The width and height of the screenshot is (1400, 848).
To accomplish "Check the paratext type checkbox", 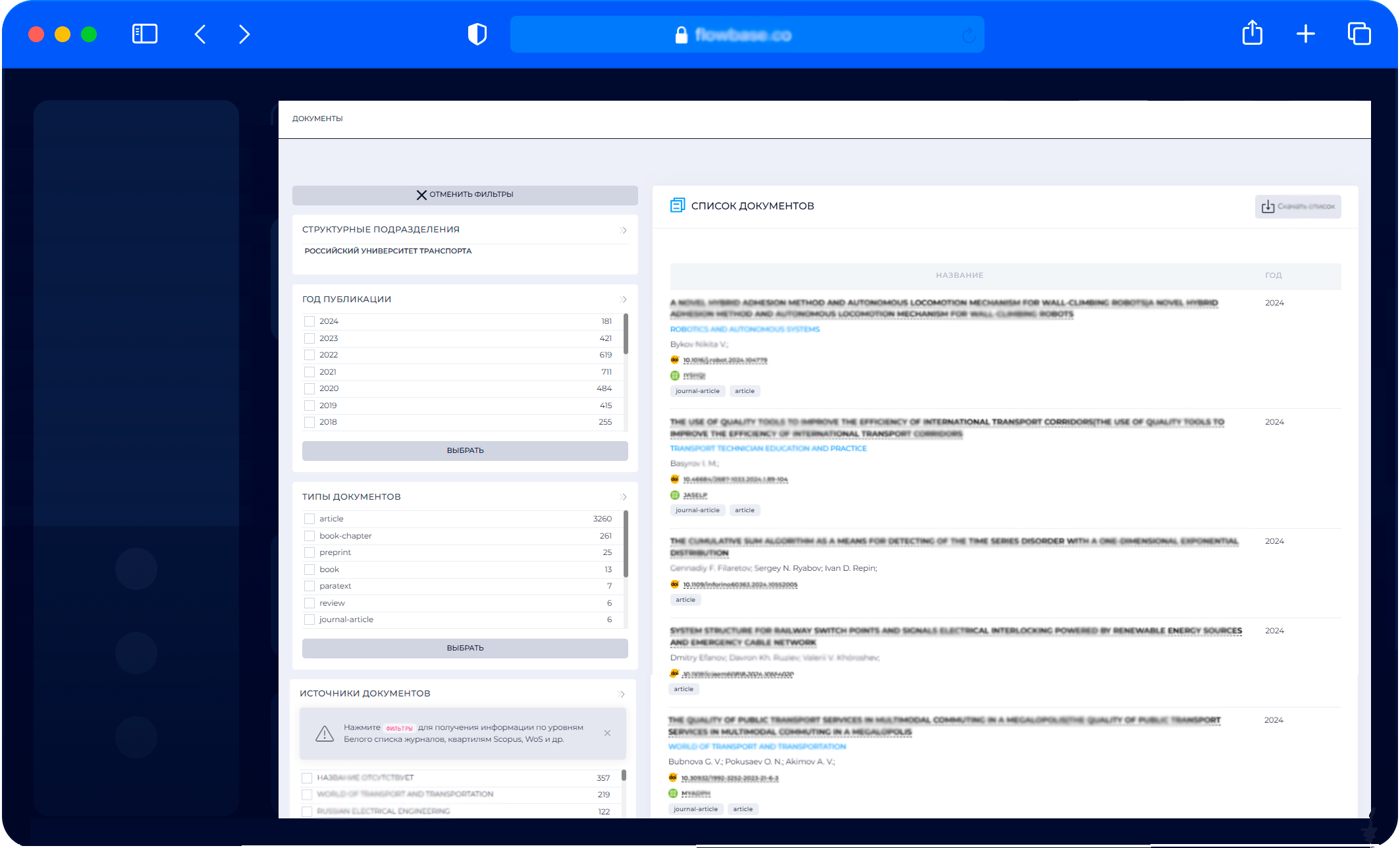I will [309, 586].
